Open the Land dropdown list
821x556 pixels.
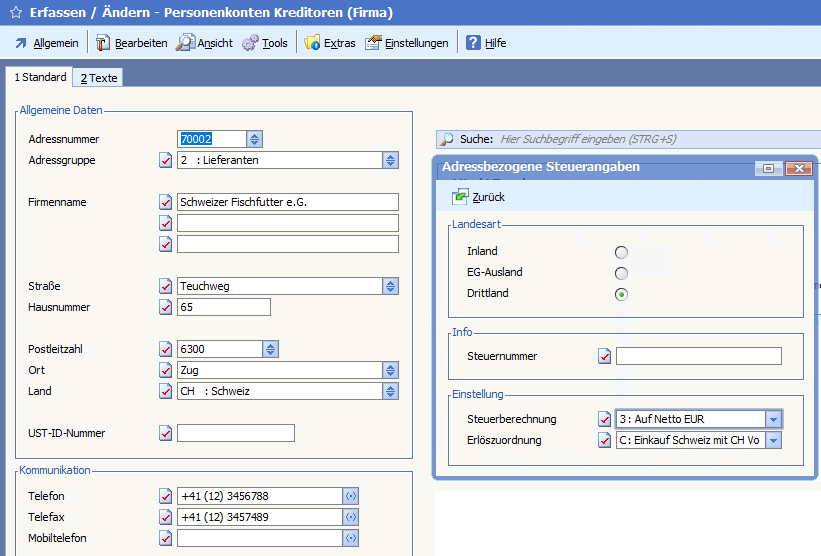click(x=390, y=391)
